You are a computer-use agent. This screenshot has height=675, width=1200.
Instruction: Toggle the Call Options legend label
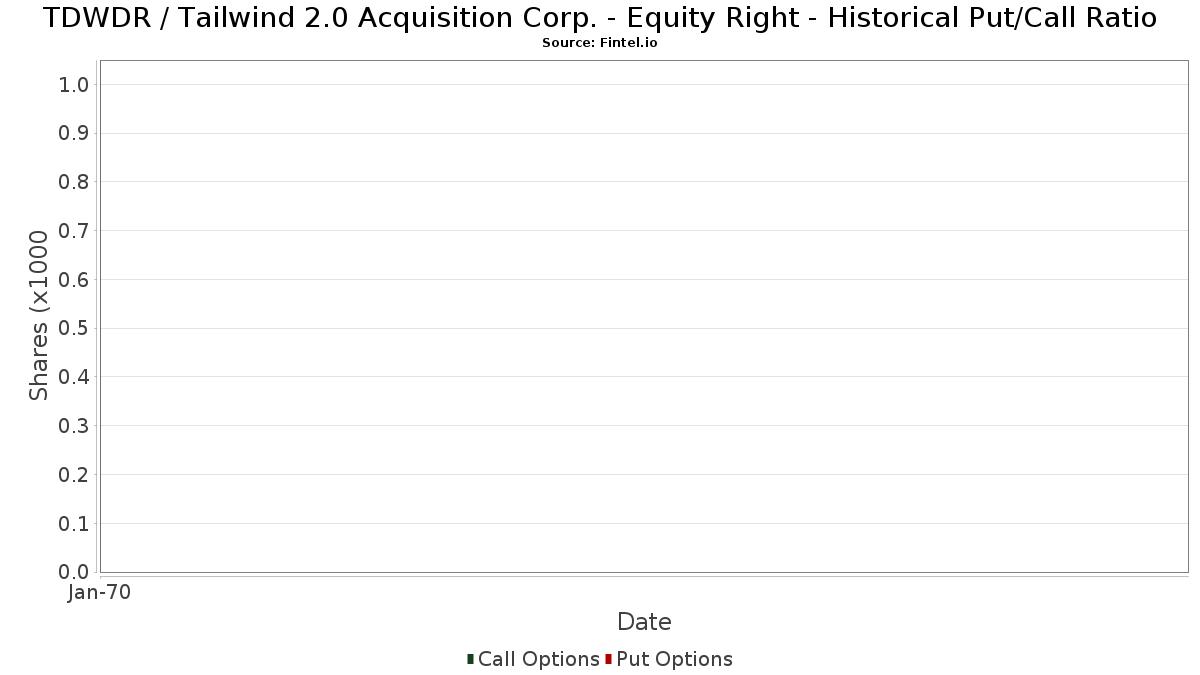coord(538,659)
